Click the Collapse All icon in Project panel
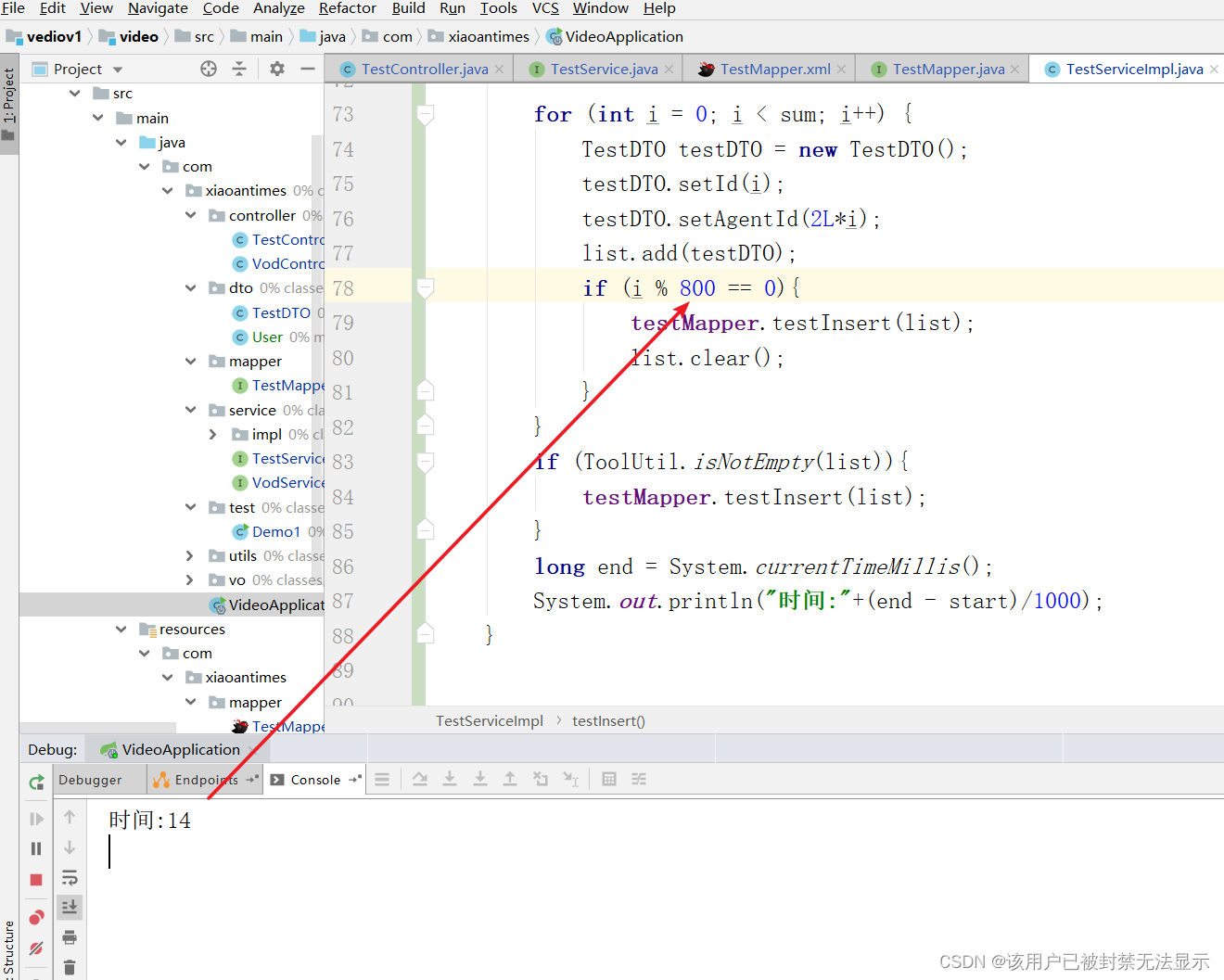The width and height of the screenshot is (1224, 980). pyautogui.click(x=239, y=69)
